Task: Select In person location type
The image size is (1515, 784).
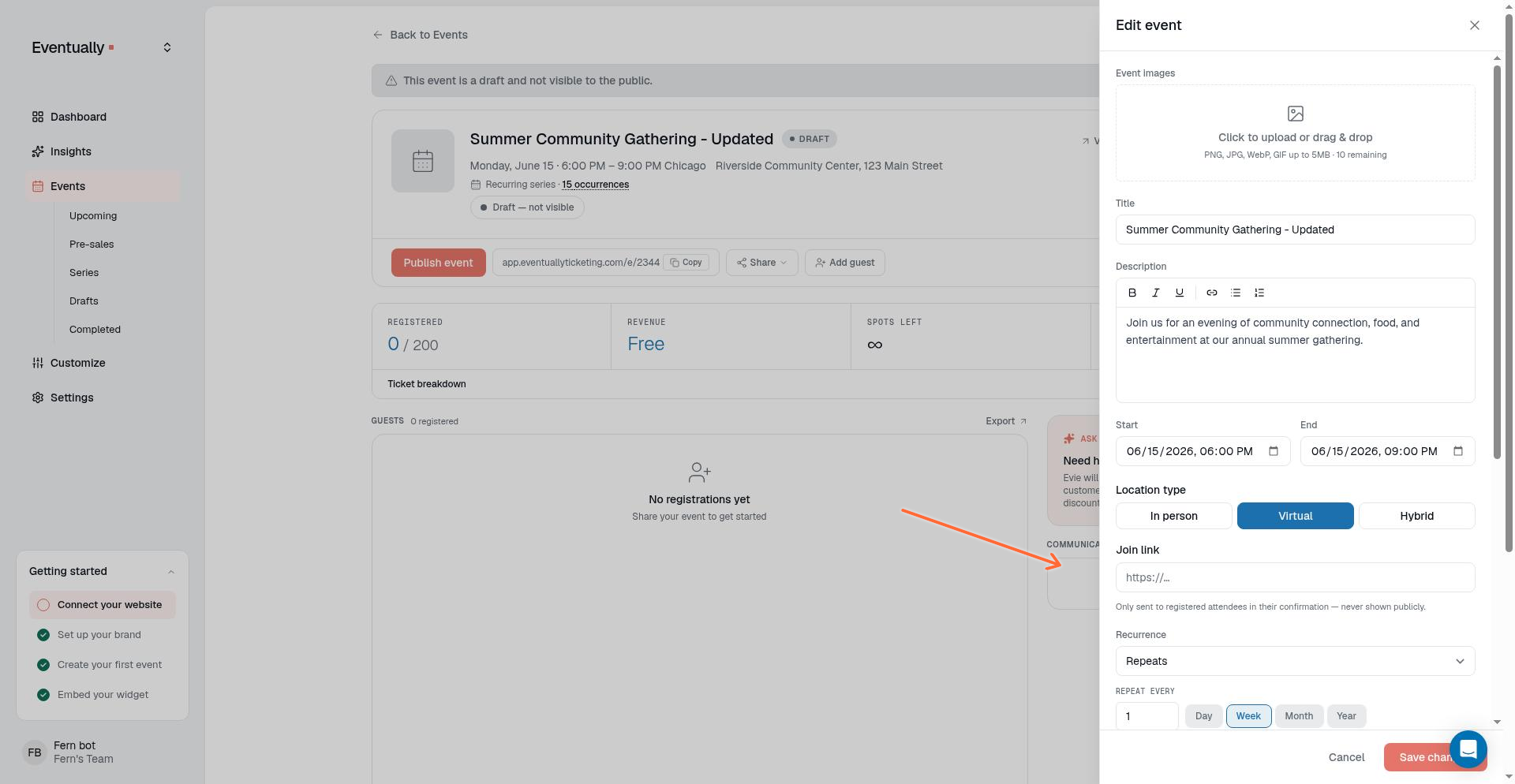Action: tap(1174, 516)
